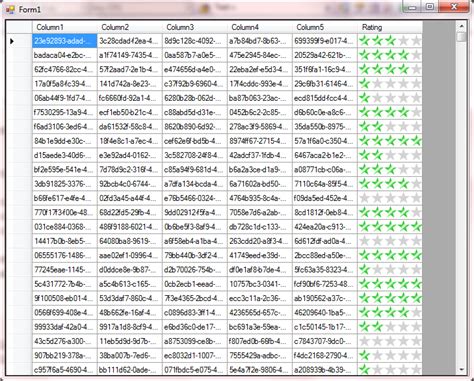The image size is (474, 381).
Task: Click the rating stars in the 06ab44f9 row
Action: tap(390, 98)
